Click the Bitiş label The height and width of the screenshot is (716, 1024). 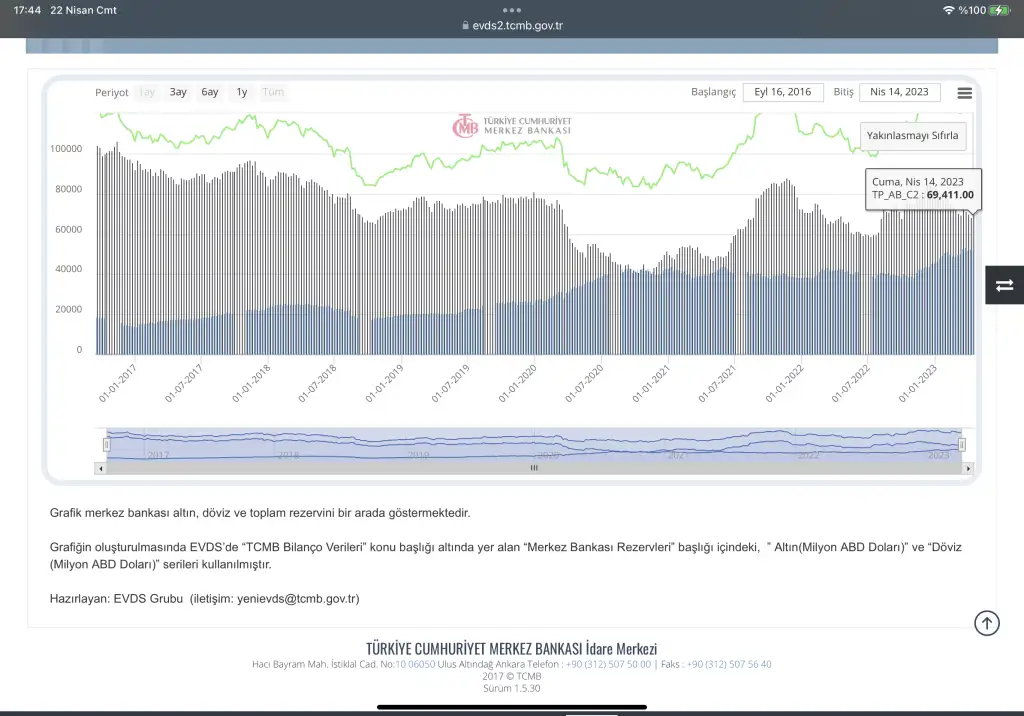click(x=843, y=92)
